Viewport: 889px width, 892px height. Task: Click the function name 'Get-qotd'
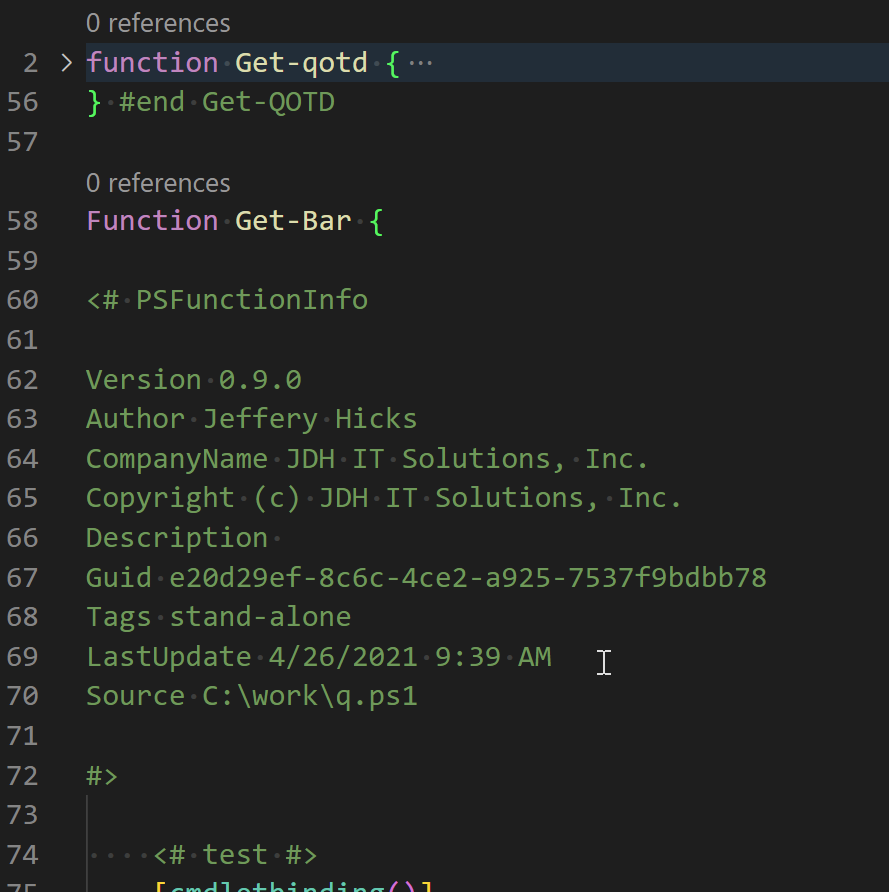(x=301, y=63)
